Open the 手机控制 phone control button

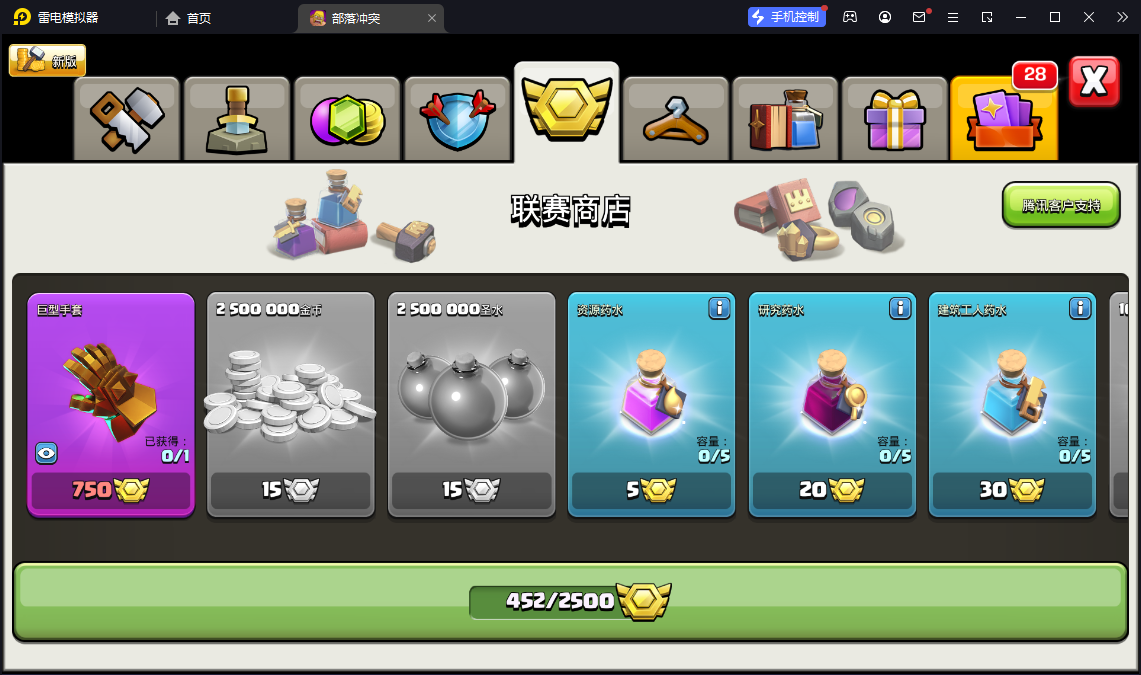click(x=787, y=17)
